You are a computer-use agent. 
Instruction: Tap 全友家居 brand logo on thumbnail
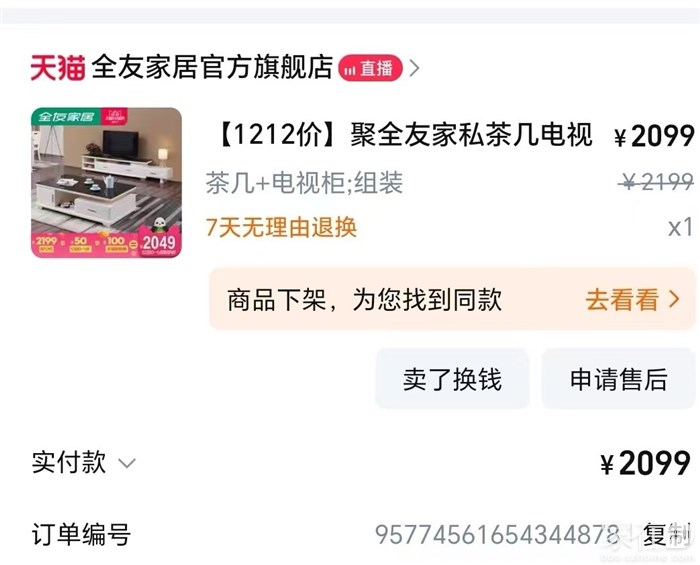(66, 116)
